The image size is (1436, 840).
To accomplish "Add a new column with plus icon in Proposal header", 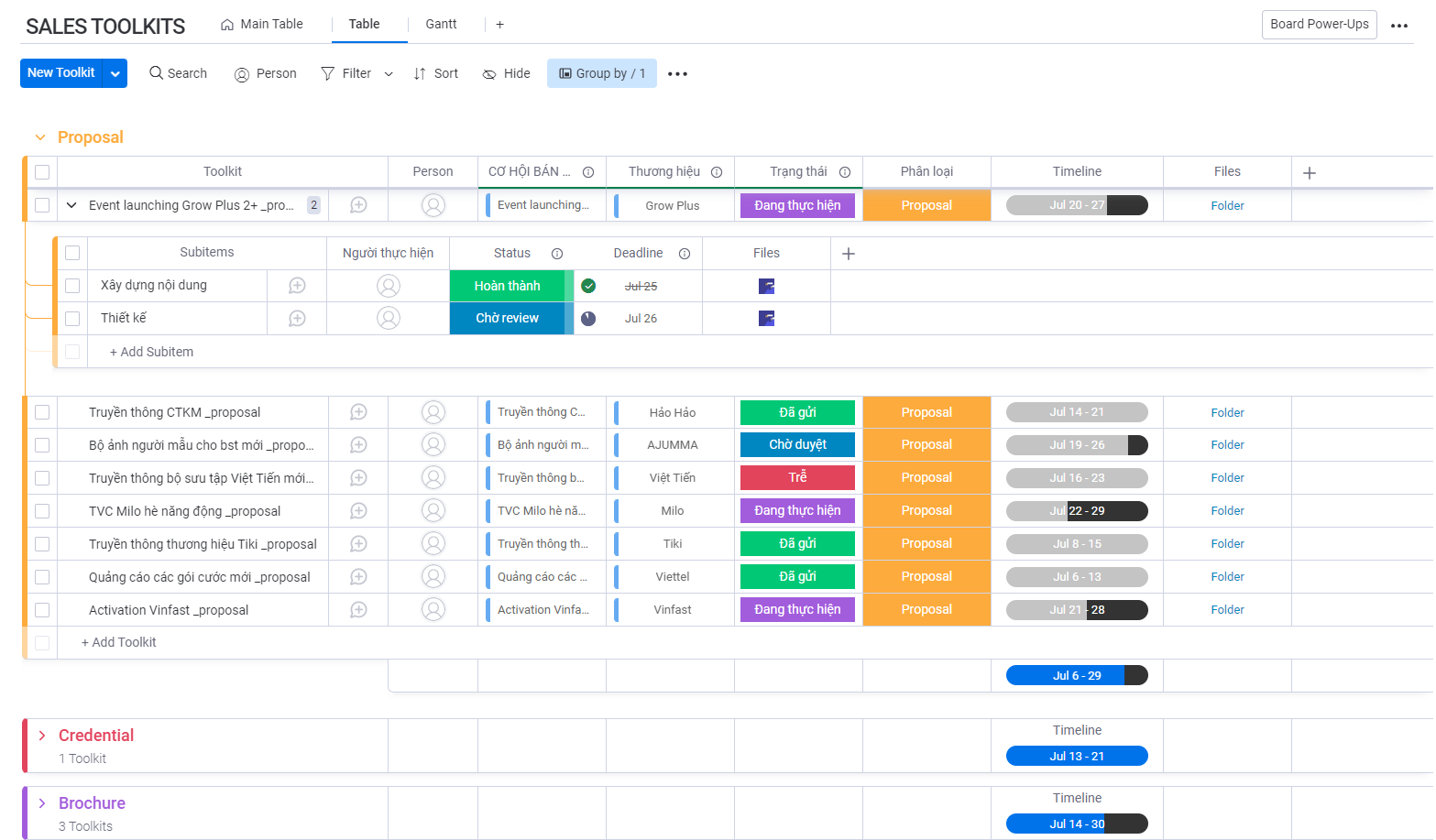I will [1310, 173].
